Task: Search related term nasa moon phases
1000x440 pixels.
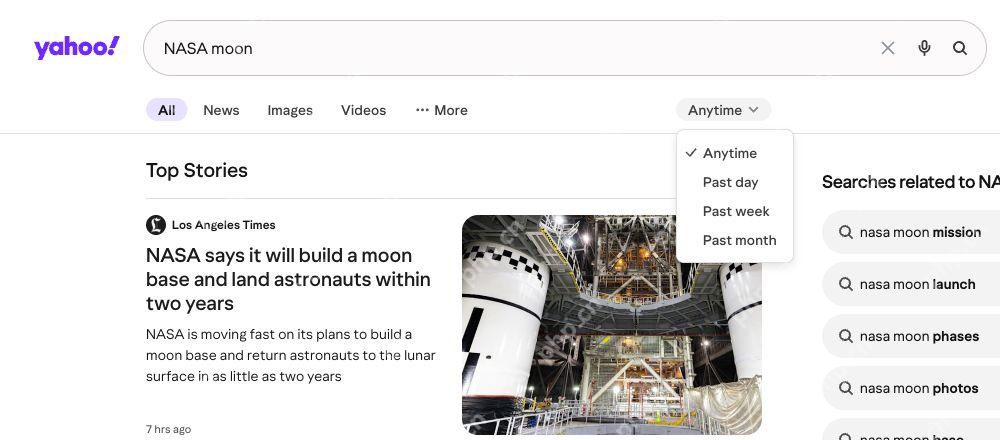Action: [919, 336]
